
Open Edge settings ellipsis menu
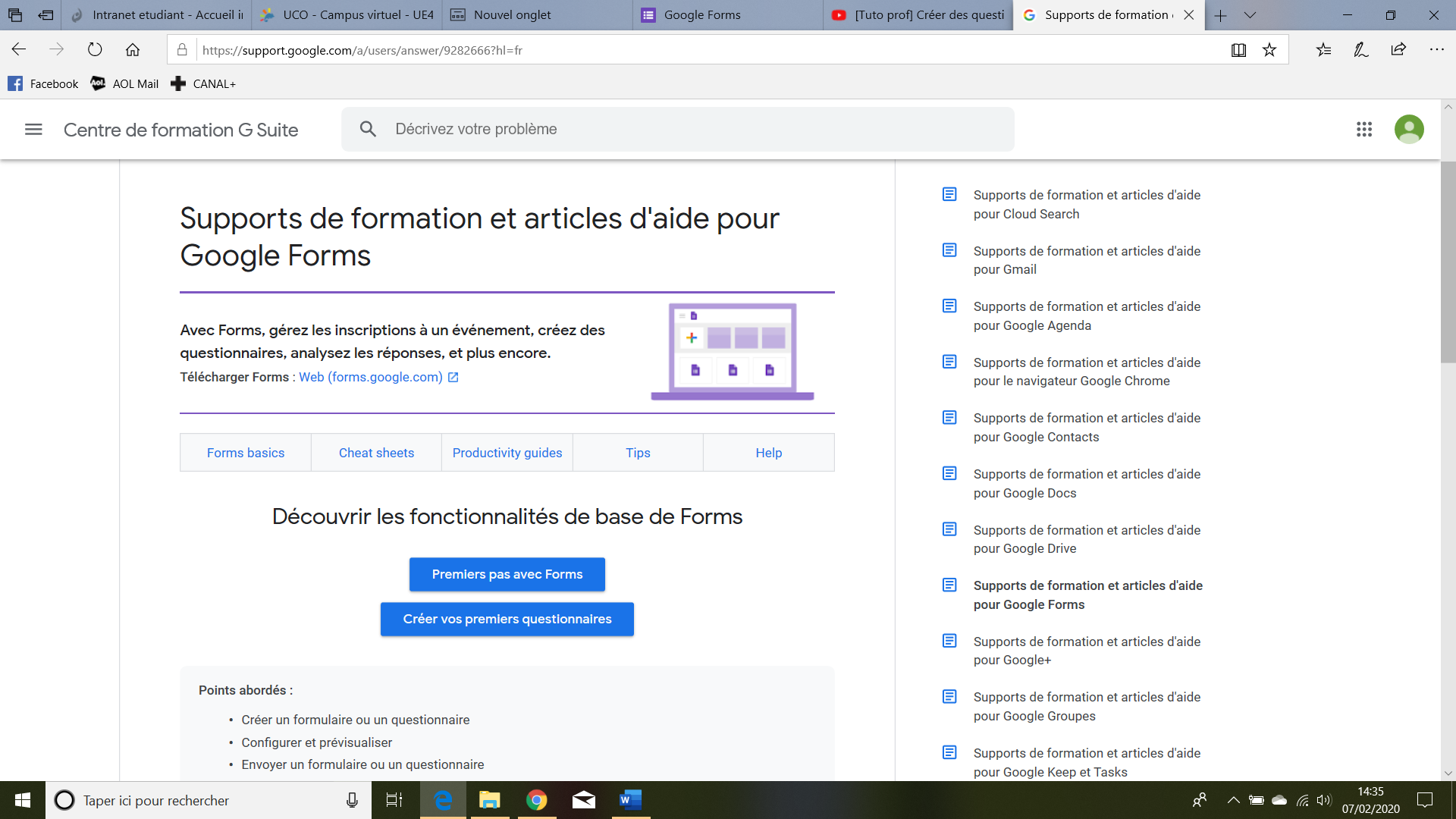1436,50
